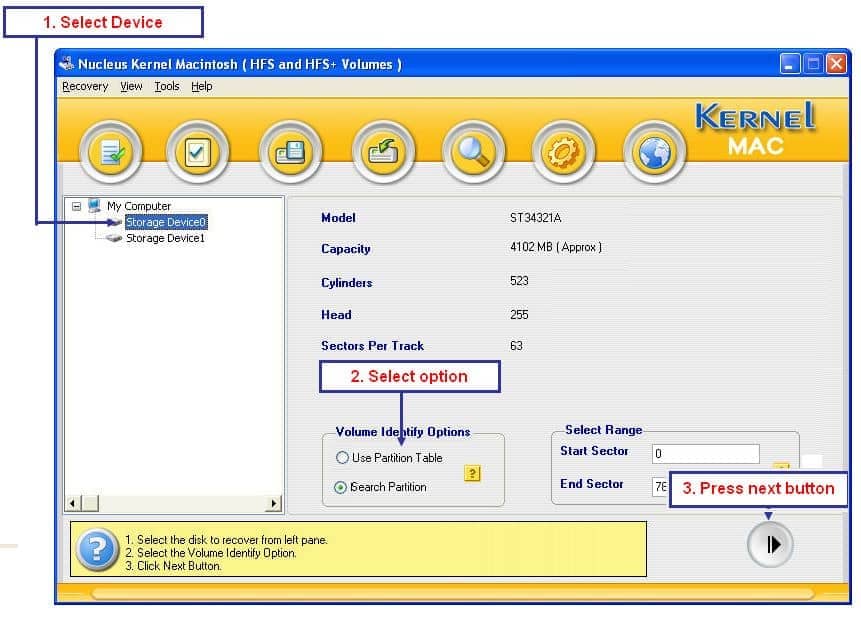Click the Start Sector input field

[x=706, y=453]
